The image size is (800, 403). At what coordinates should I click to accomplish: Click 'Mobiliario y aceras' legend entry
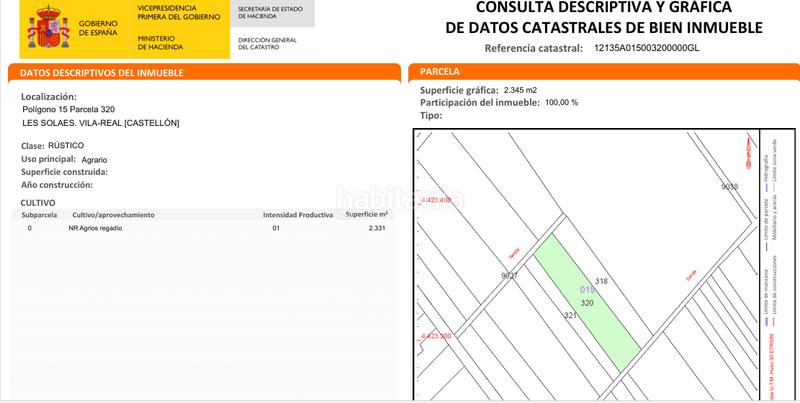pyautogui.click(x=774, y=218)
